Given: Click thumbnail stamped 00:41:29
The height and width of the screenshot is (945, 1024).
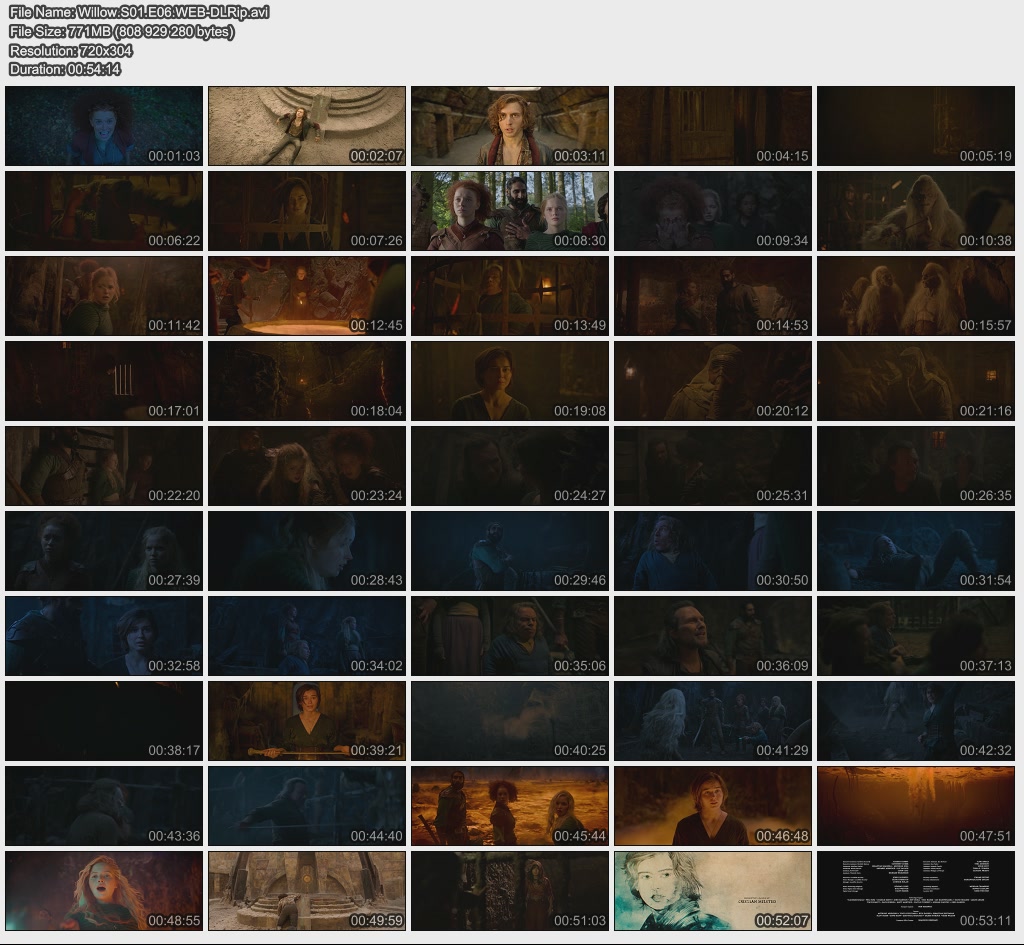Looking at the screenshot, I should [x=713, y=721].
